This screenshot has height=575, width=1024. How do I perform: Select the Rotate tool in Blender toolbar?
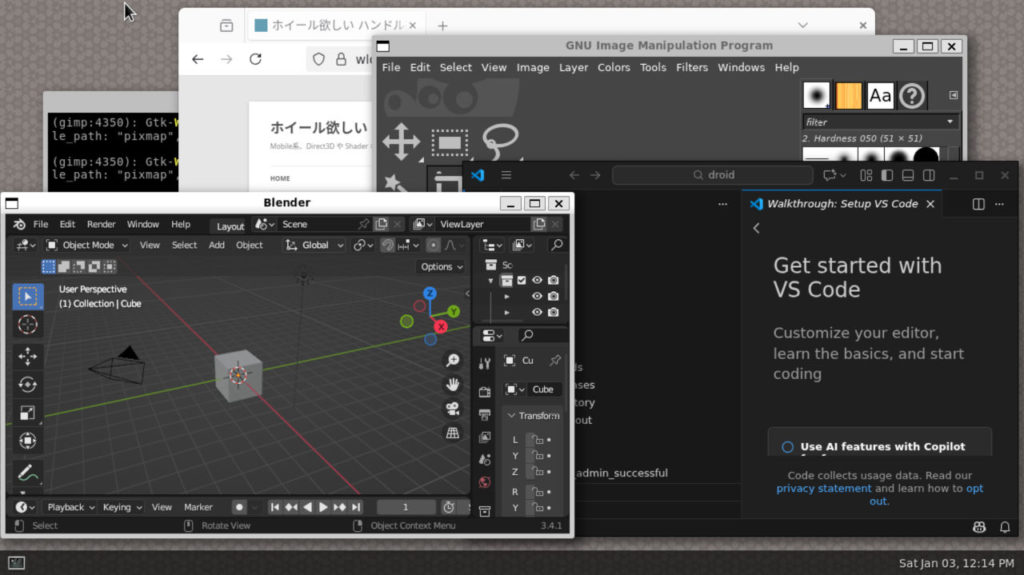27,384
